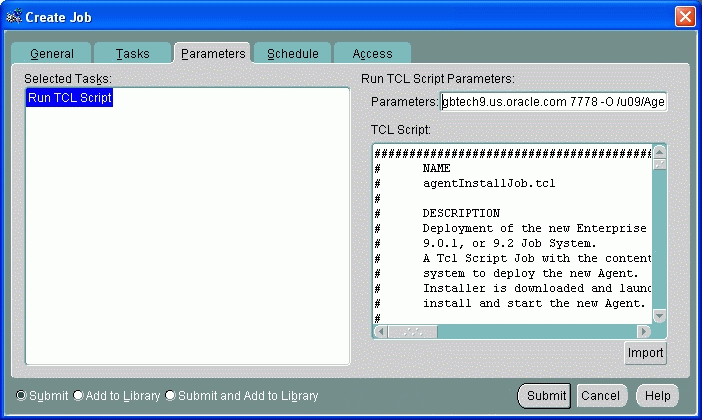Click the horizontal scrollbar thumb

pos(405,331)
